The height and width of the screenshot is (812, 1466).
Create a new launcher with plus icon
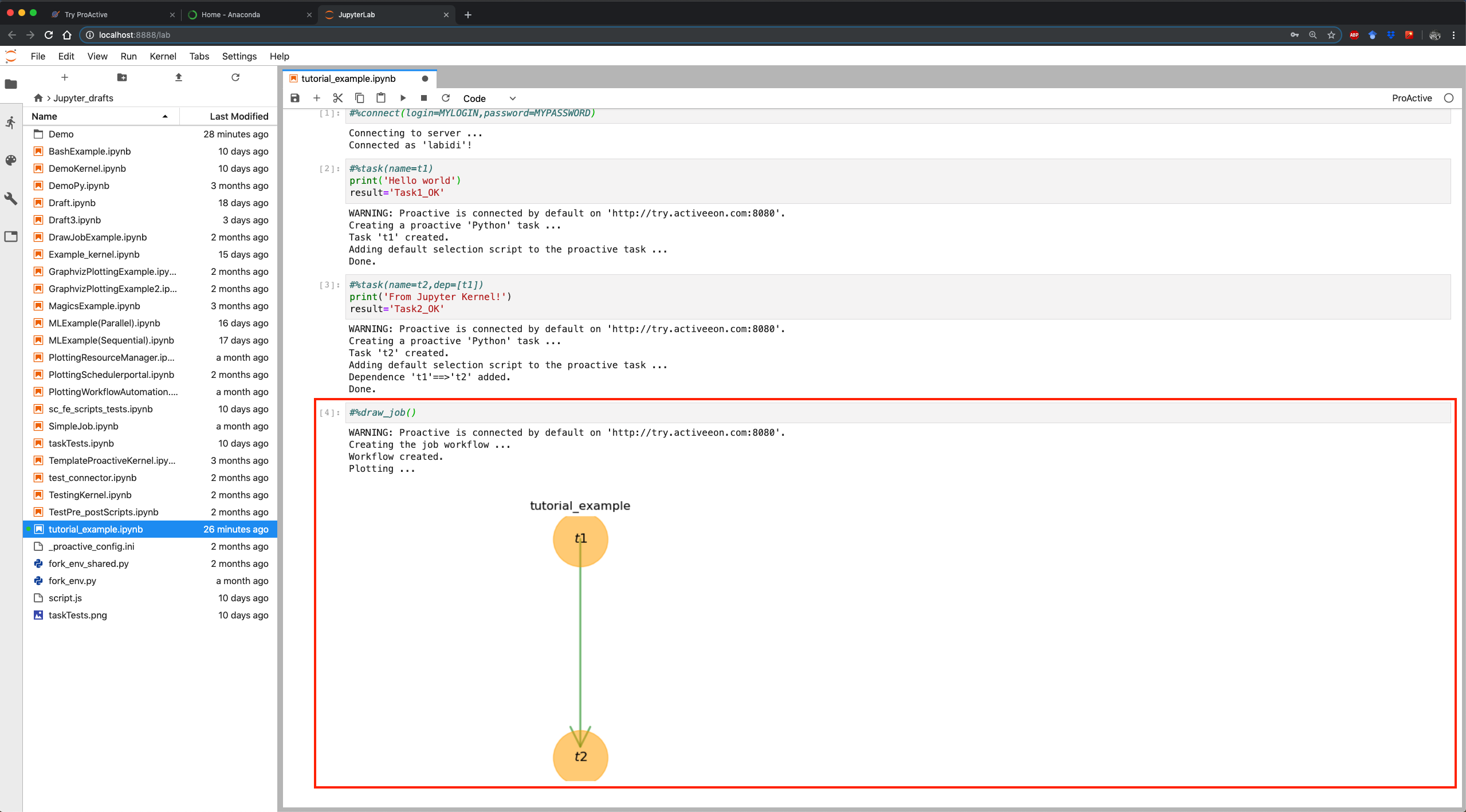(65, 77)
